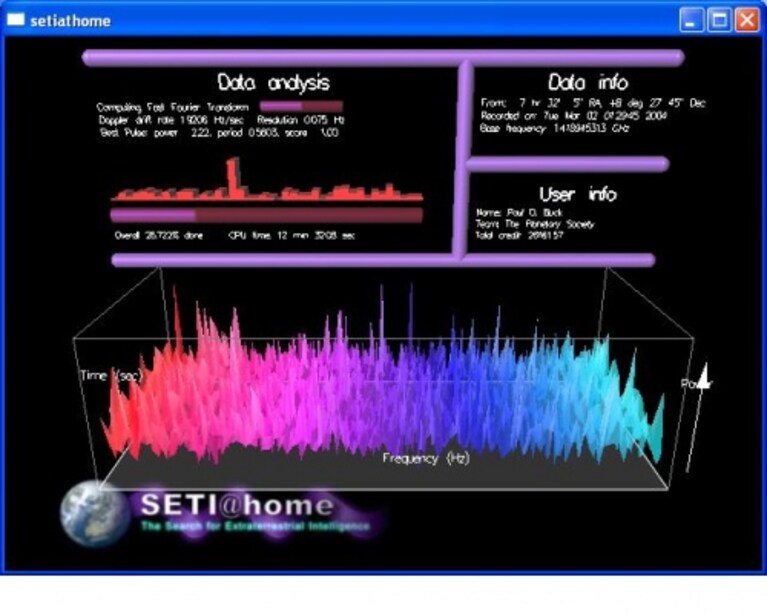The image size is (767, 614).
Task: Click the SETI@home logo text
Action: tap(238, 504)
